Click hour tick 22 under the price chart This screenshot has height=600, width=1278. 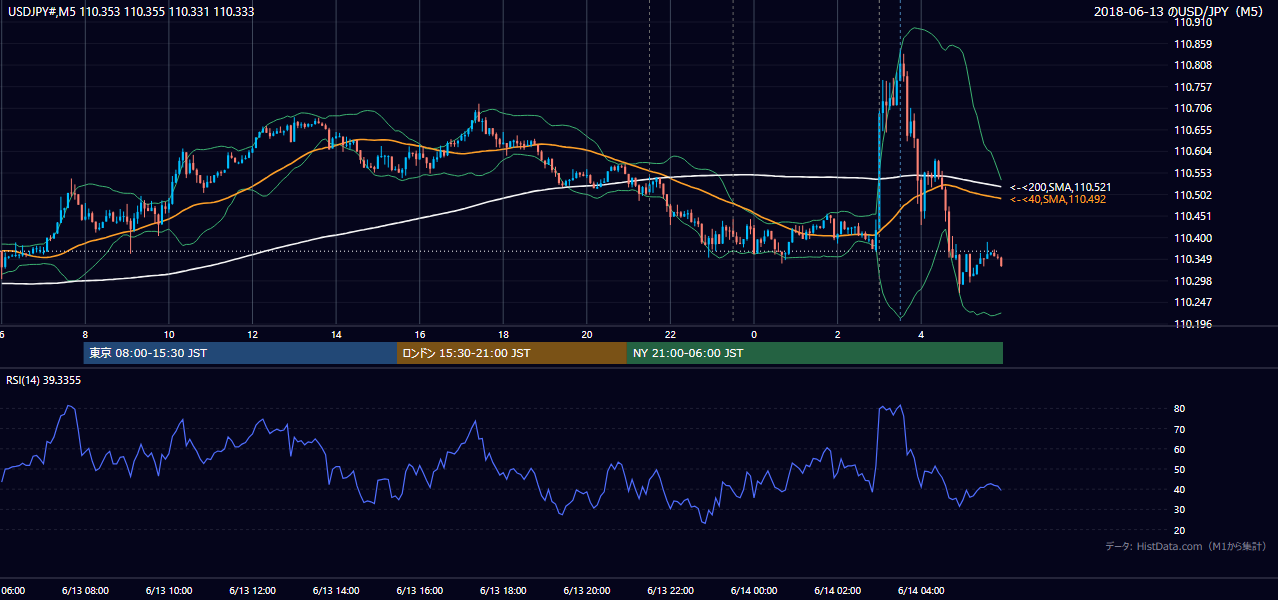[x=671, y=334]
